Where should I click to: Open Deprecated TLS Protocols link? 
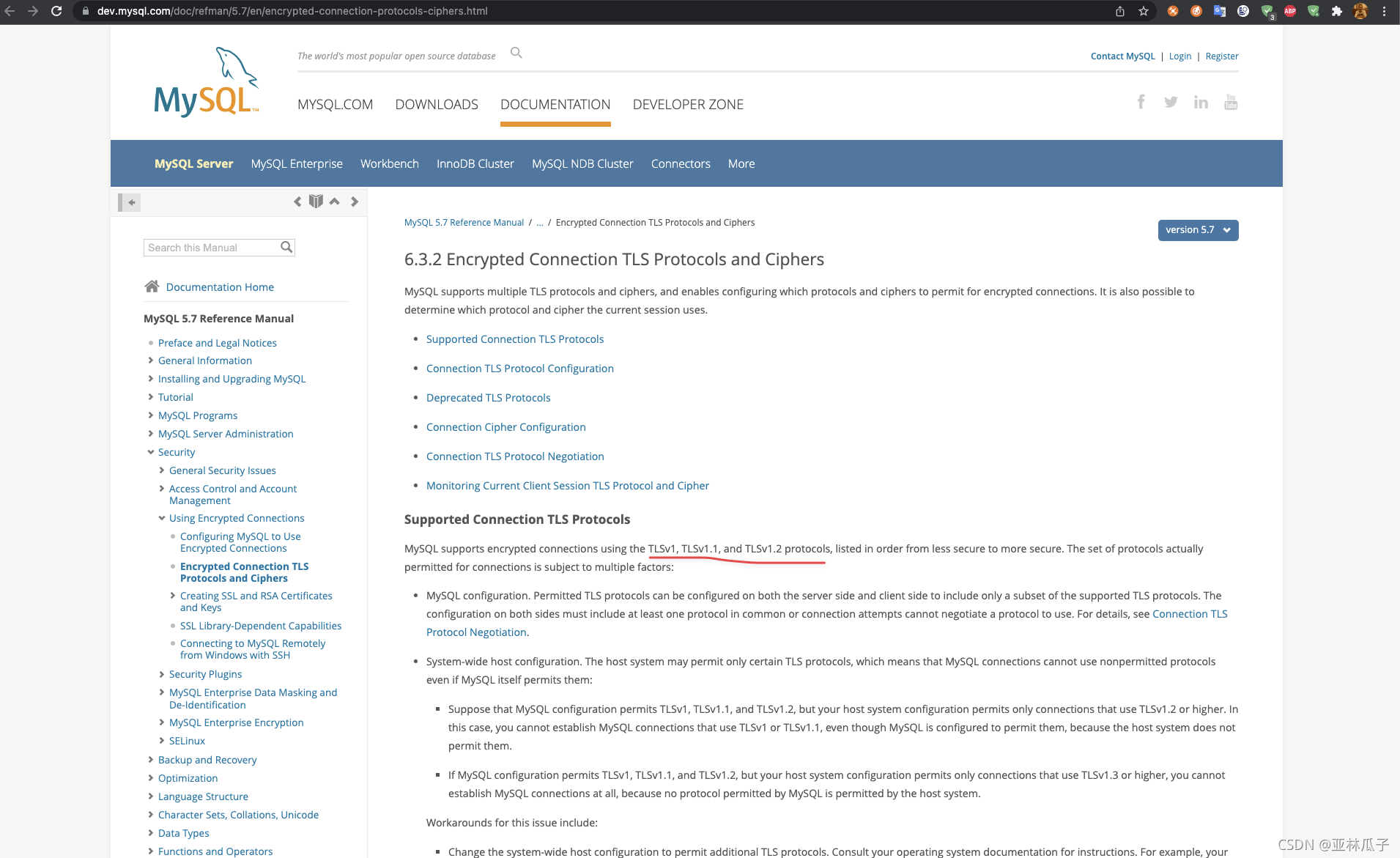[489, 398]
